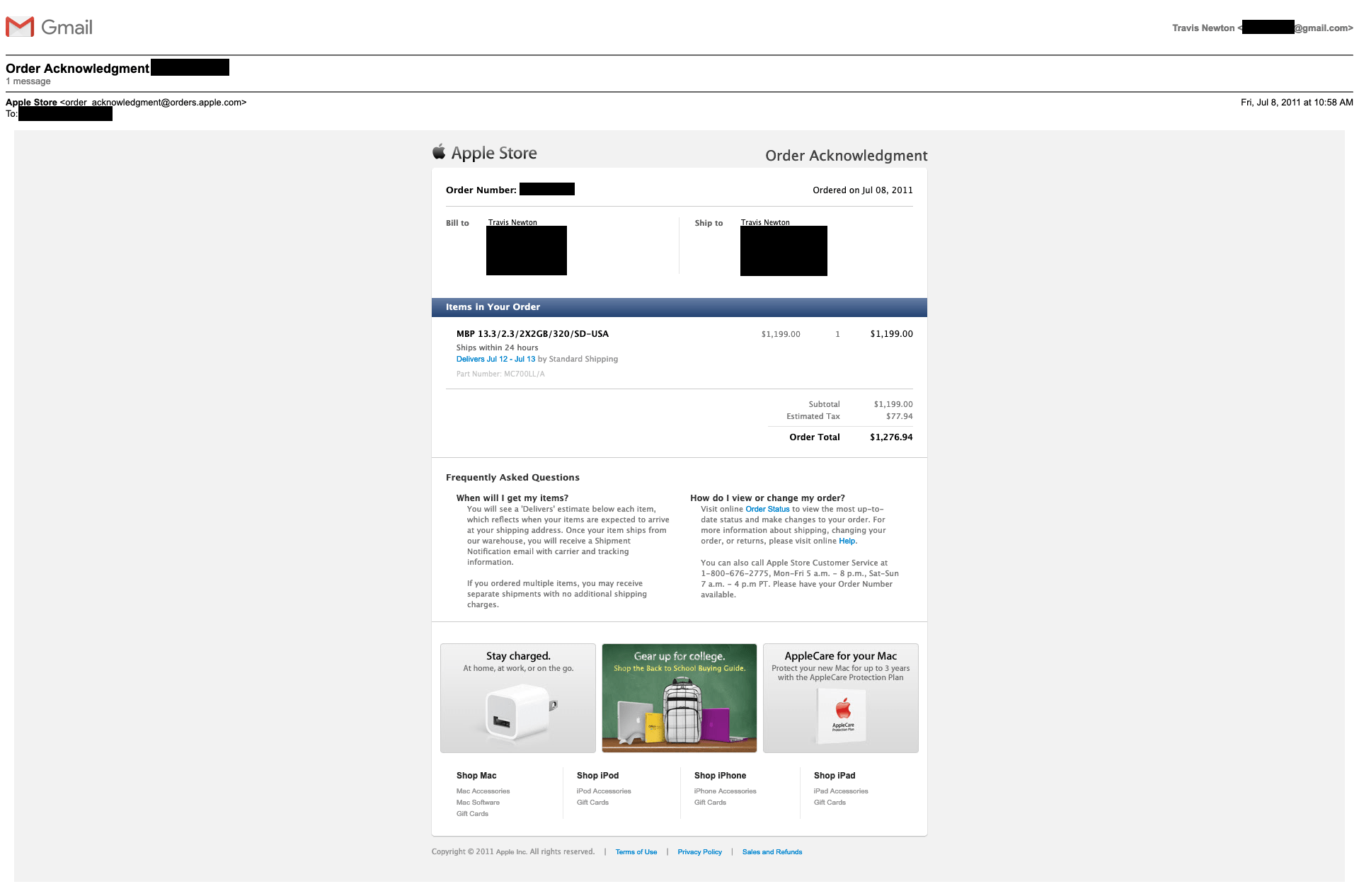The width and height of the screenshot is (1359, 896).
Task: Open Terms of Use link
Action: point(636,852)
